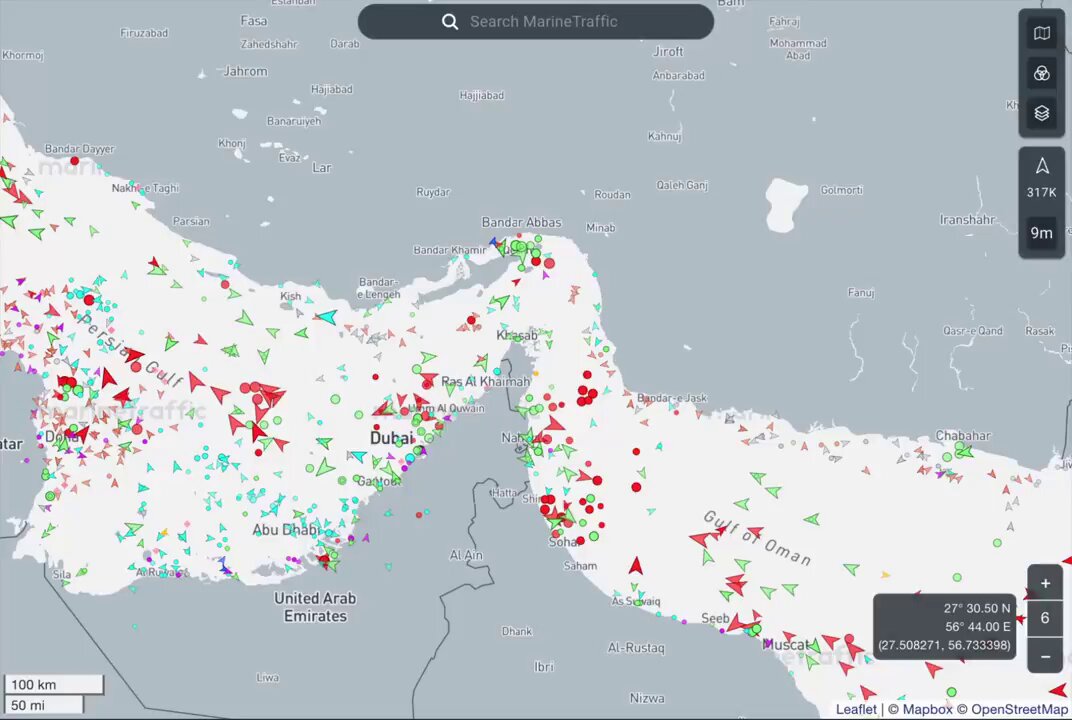Open the map type selector icon

1041,34
